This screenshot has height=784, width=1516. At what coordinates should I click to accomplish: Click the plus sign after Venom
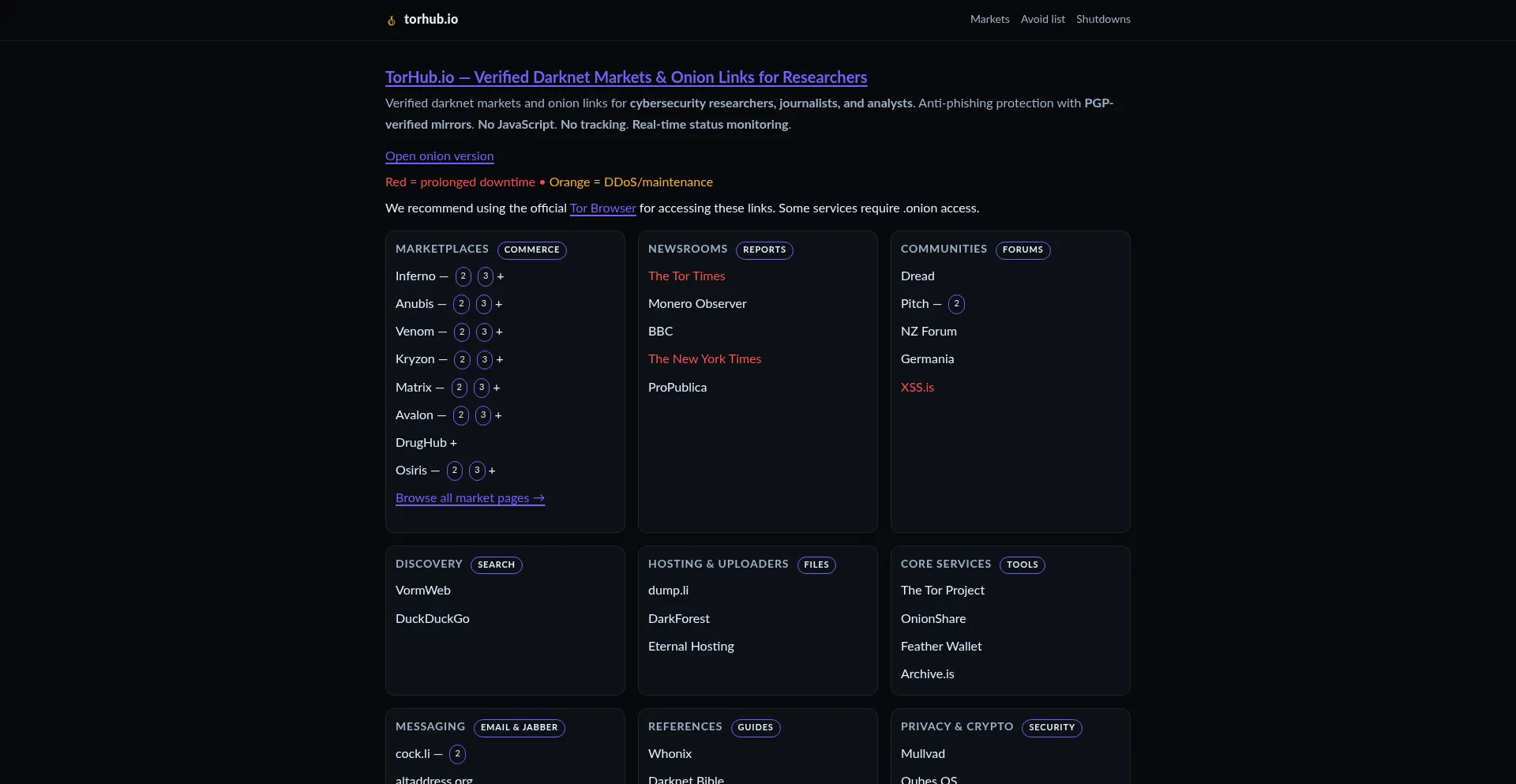(x=500, y=332)
